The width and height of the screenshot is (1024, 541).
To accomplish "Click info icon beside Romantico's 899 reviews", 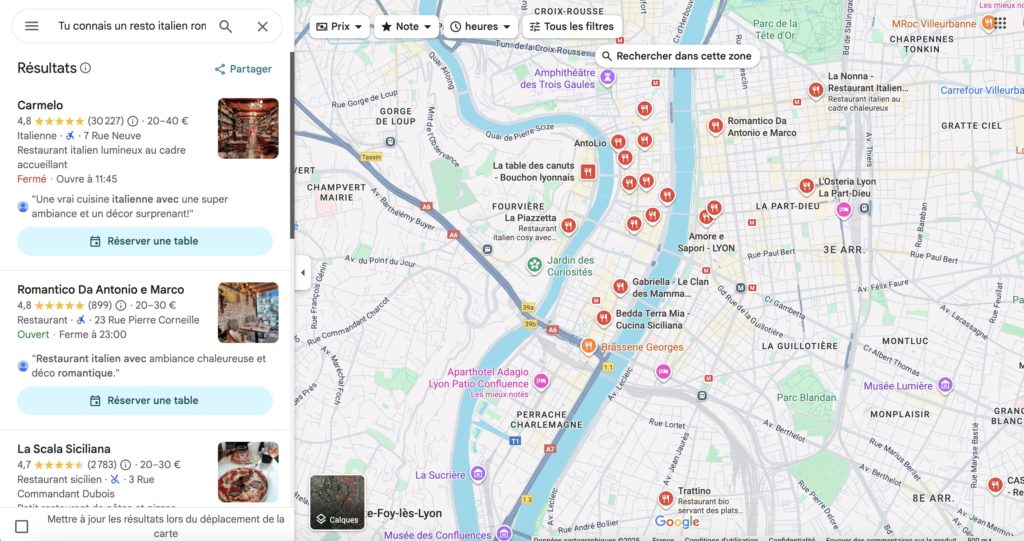I will click(x=121, y=305).
